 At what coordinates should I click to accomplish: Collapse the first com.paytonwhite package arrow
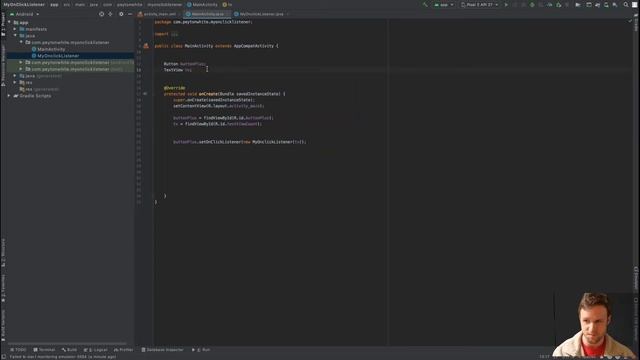click(x=21, y=42)
